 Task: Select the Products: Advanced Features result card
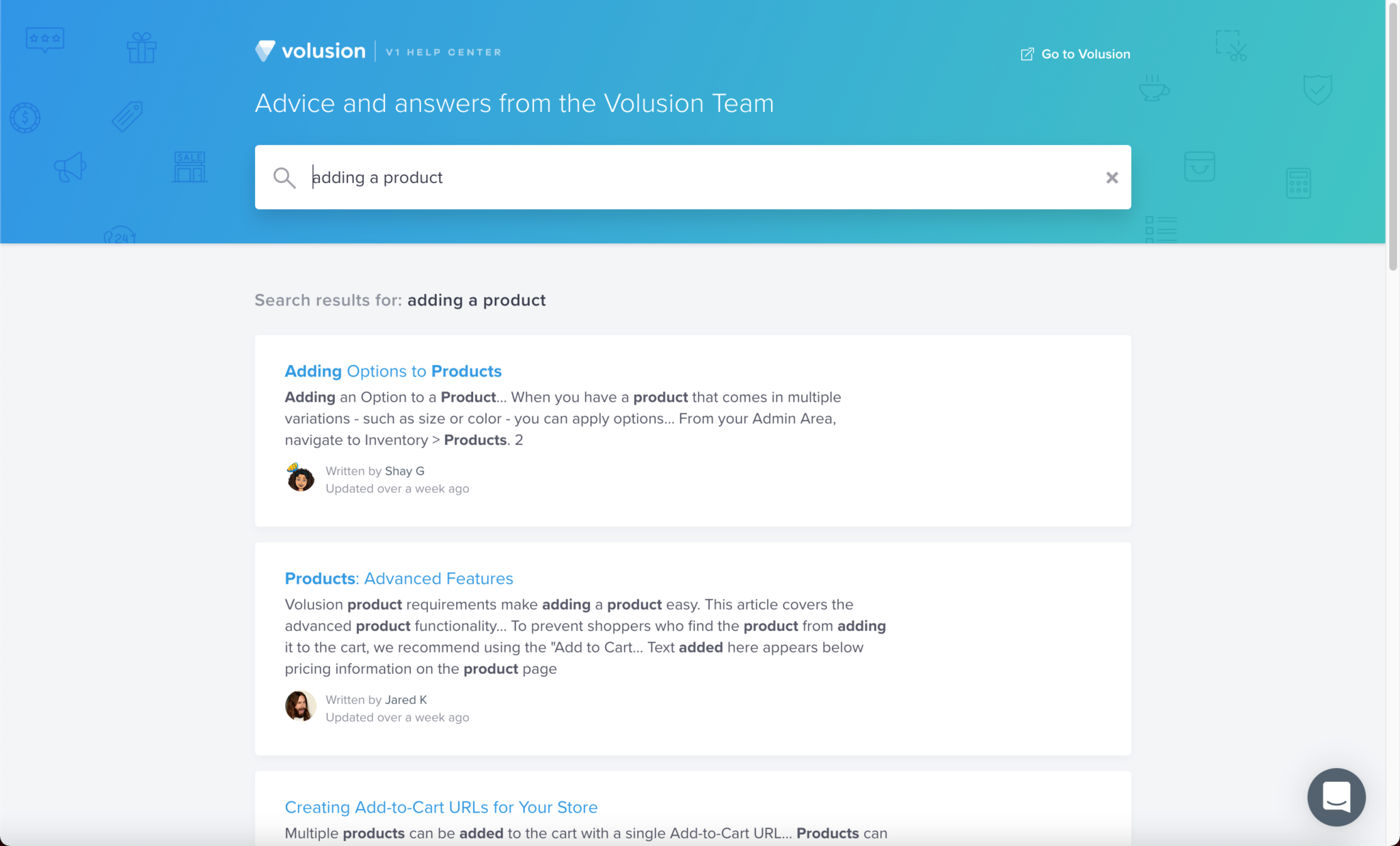pos(692,647)
